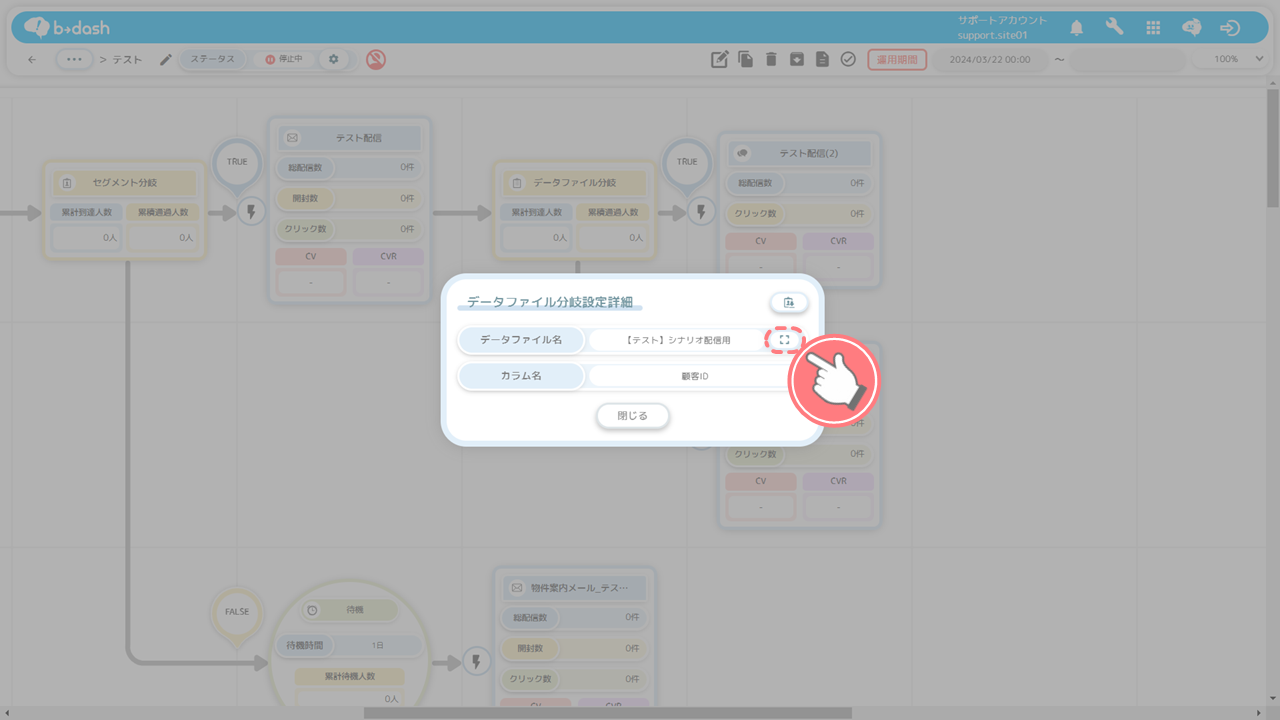Click the 累計待機人数 label
This screenshot has height=720, width=1280.
tap(349, 677)
